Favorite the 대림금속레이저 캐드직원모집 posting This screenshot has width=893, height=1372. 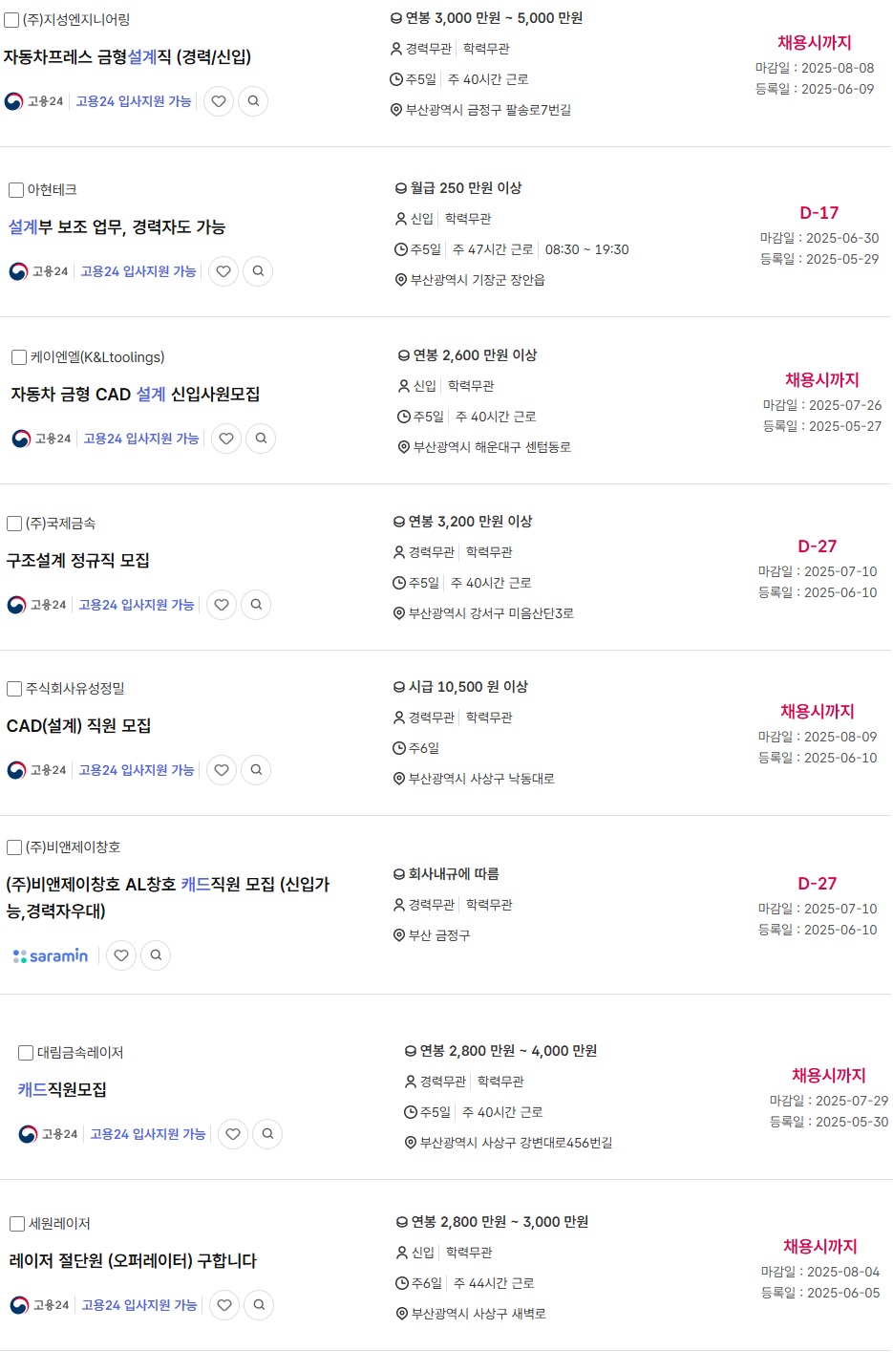(x=233, y=1134)
